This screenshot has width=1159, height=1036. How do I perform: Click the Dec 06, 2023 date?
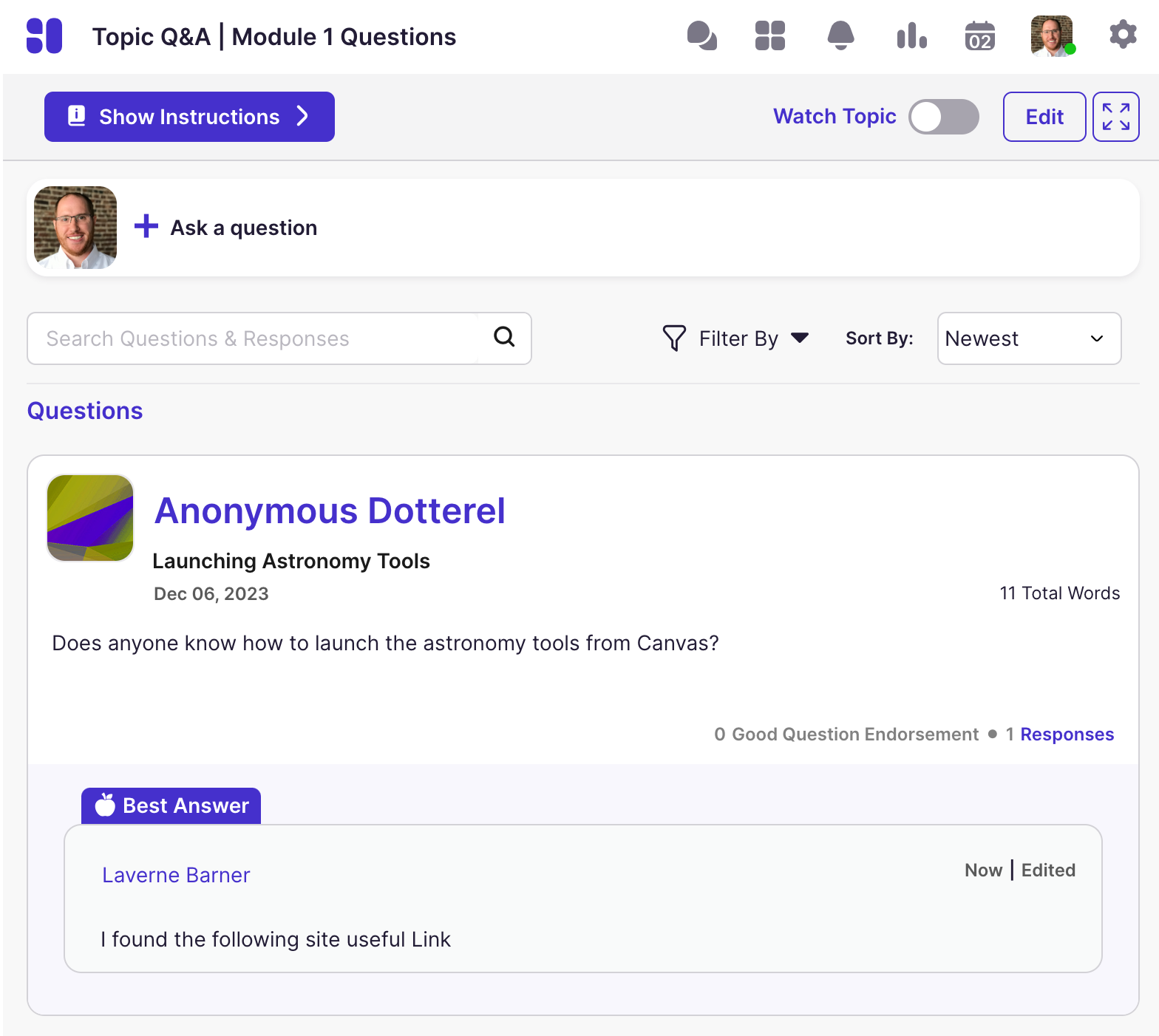(211, 593)
